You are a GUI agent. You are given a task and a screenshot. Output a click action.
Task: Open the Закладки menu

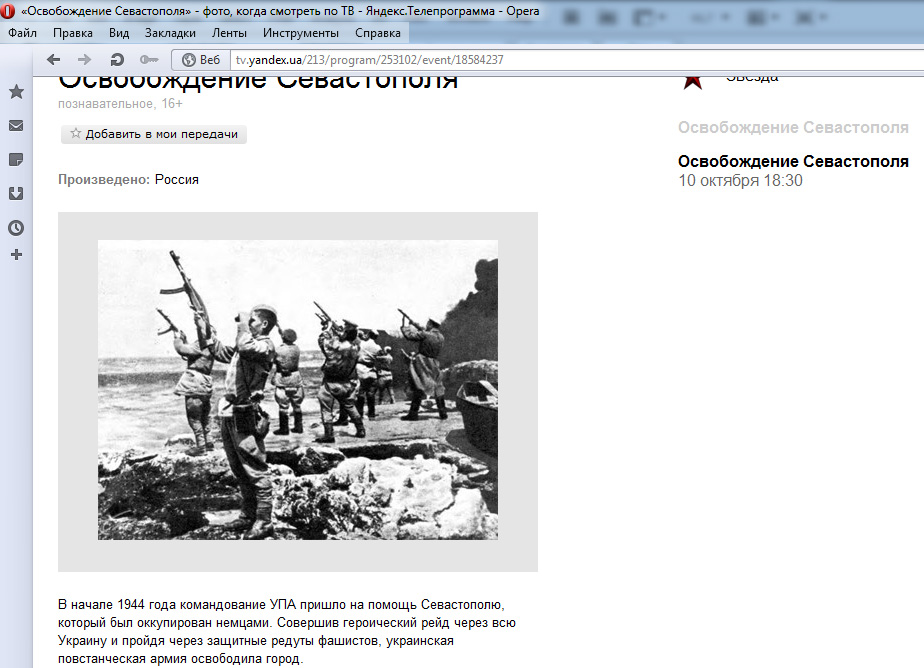tap(170, 33)
